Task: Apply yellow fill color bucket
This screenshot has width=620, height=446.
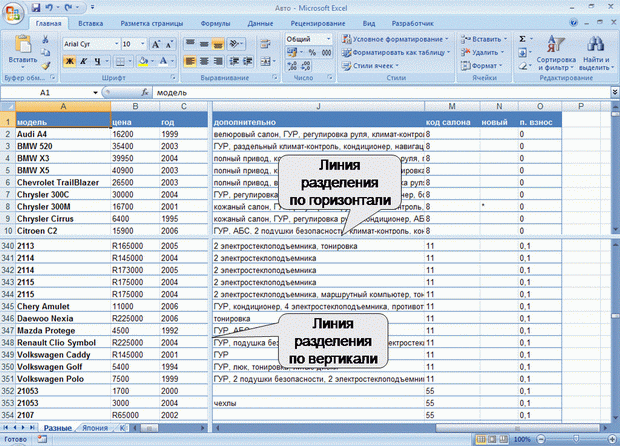Action: (143, 61)
